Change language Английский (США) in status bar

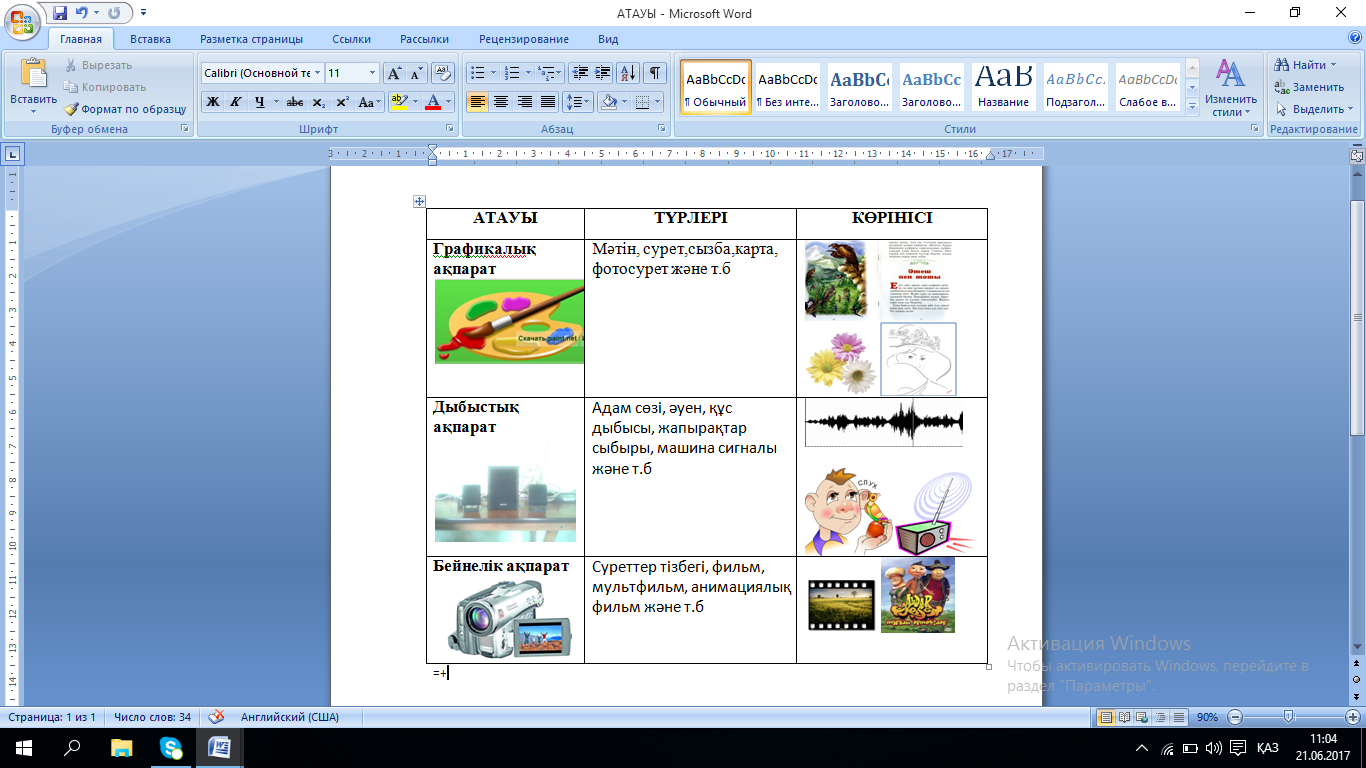[x=289, y=717]
